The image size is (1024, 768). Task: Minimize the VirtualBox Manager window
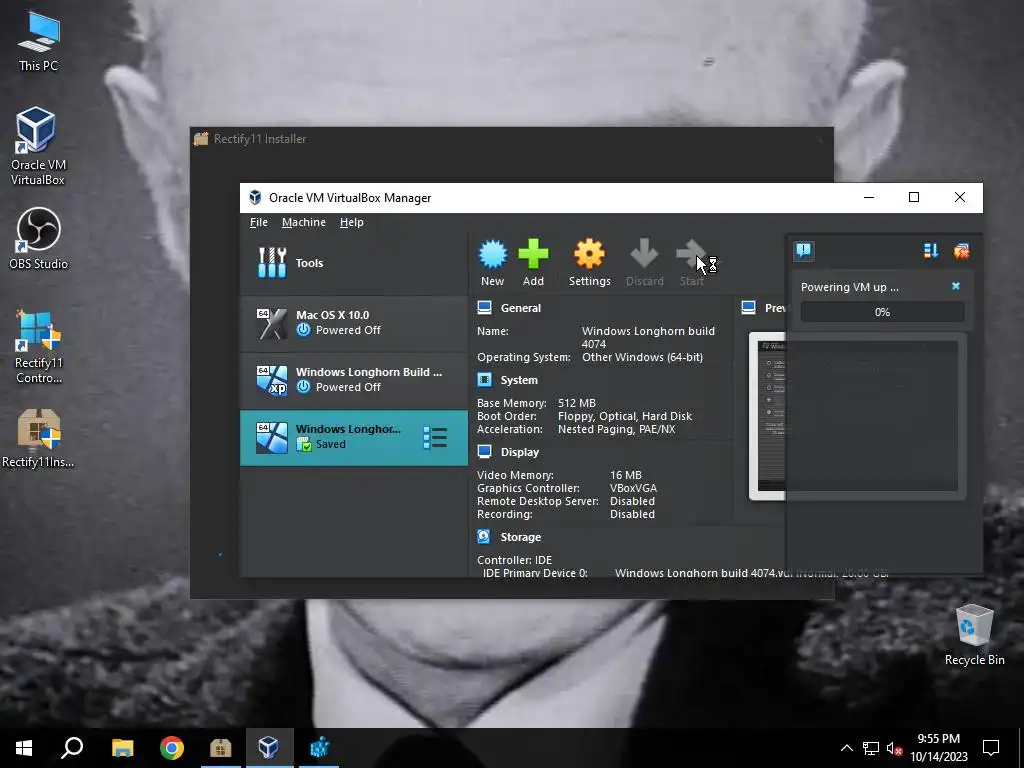pos(869,197)
